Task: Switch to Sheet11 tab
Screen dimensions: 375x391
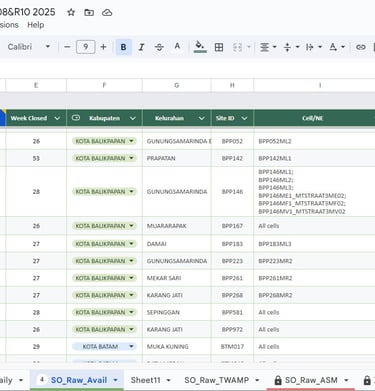Action: 145,380
